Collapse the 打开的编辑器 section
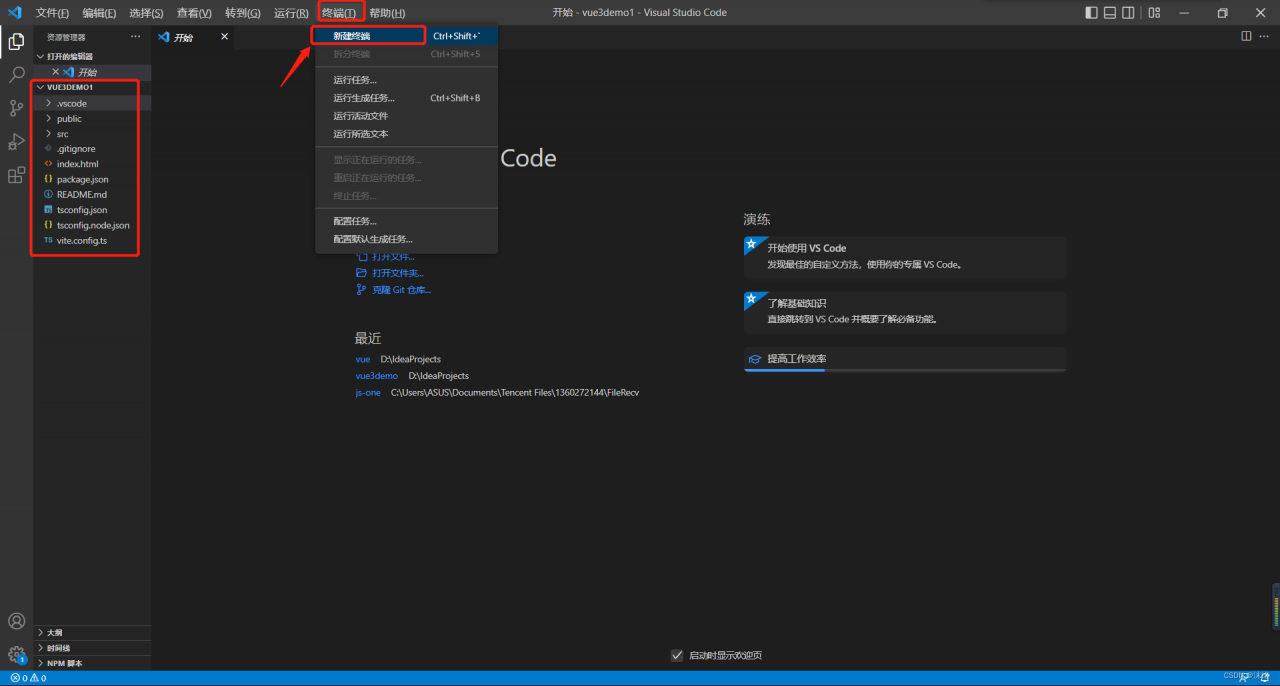The image size is (1280, 686). (92, 56)
